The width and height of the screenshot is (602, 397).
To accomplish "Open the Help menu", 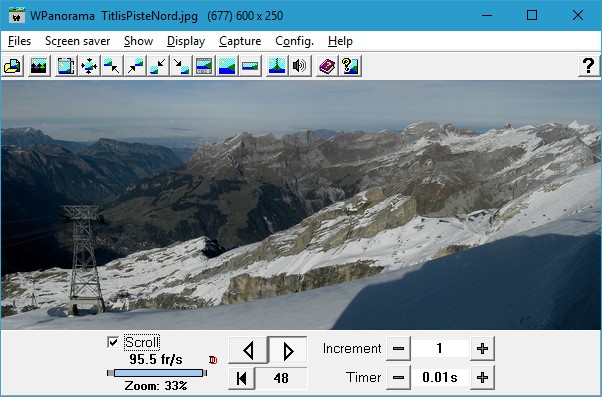I will tap(340, 41).
